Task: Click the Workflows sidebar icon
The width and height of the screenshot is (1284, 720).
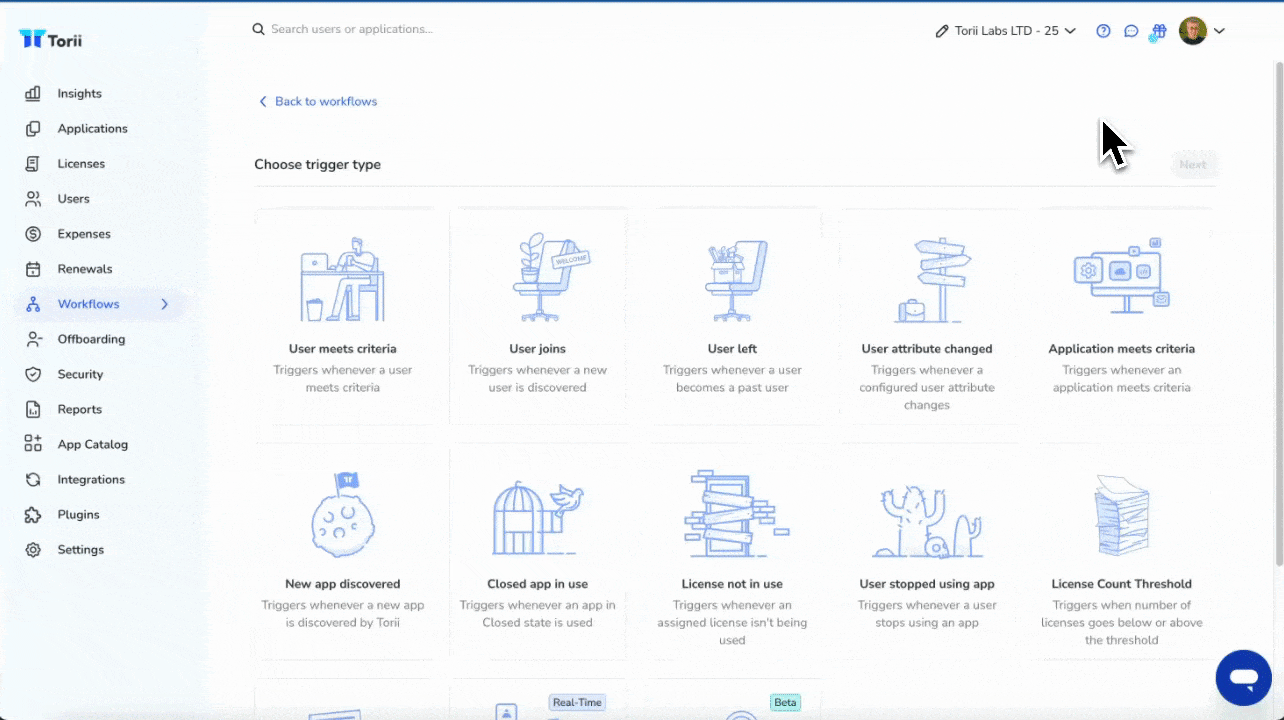Action: pos(33,304)
